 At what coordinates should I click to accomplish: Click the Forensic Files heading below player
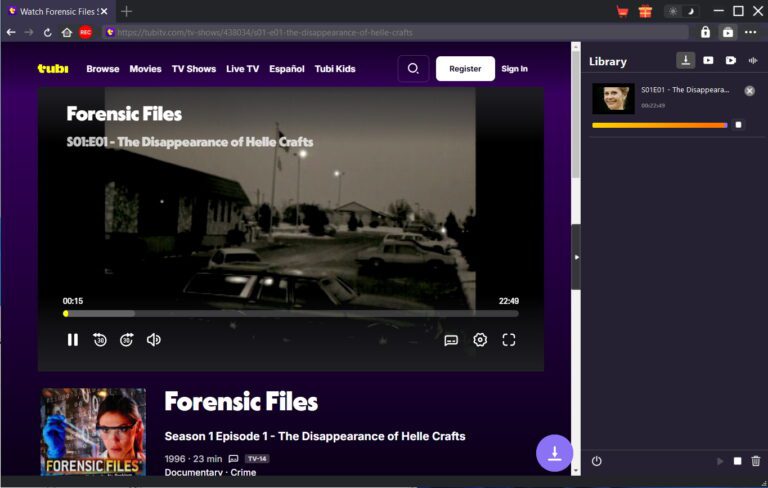(241, 402)
